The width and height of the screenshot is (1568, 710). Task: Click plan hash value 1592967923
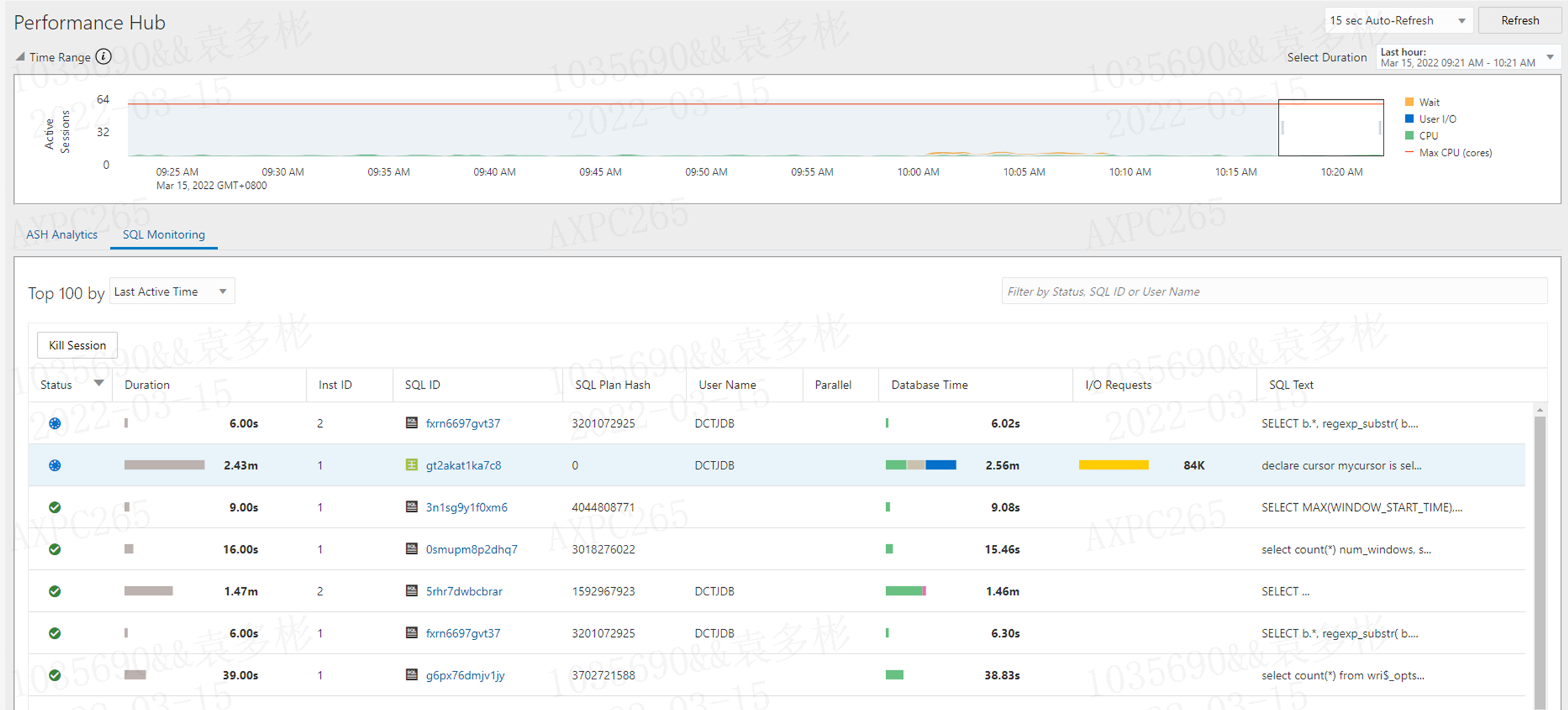coord(603,591)
